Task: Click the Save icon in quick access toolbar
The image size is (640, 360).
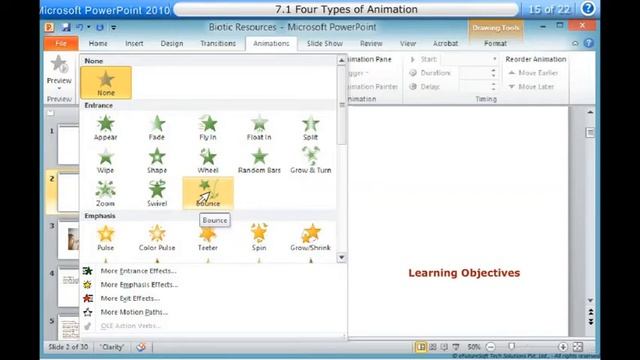Action: coord(66,27)
